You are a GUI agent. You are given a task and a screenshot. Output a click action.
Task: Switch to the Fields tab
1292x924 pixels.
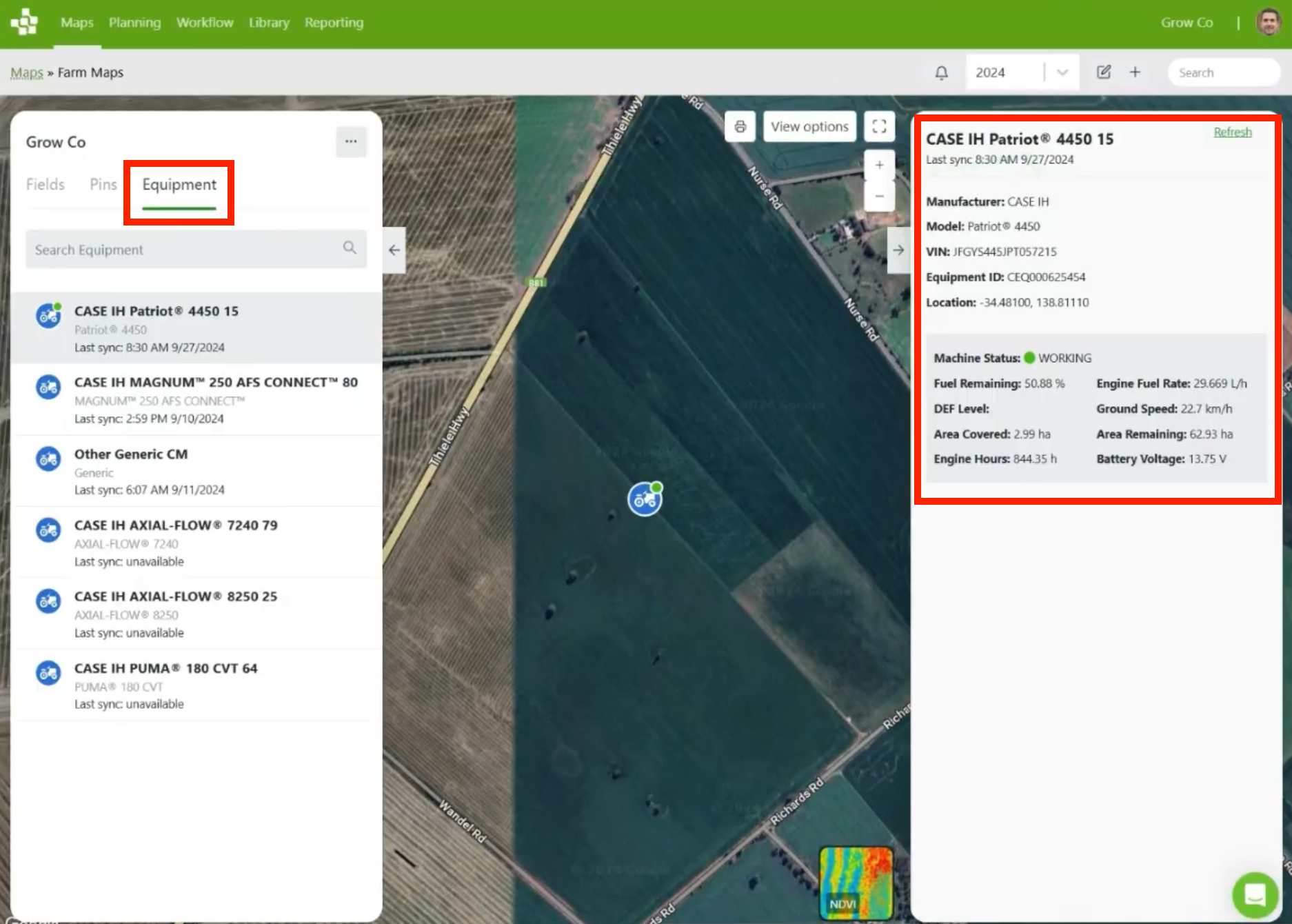[x=45, y=185]
